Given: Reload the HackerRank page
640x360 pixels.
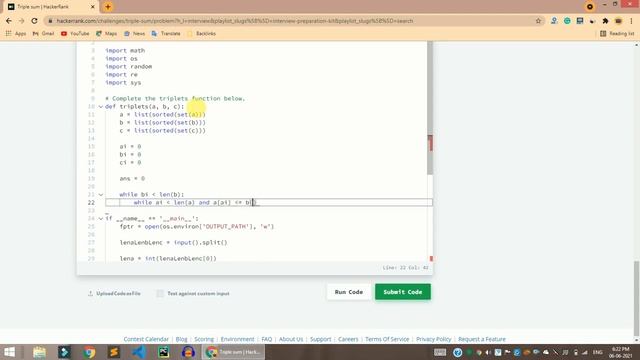Looking at the screenshot, I should tap(34, 21).
